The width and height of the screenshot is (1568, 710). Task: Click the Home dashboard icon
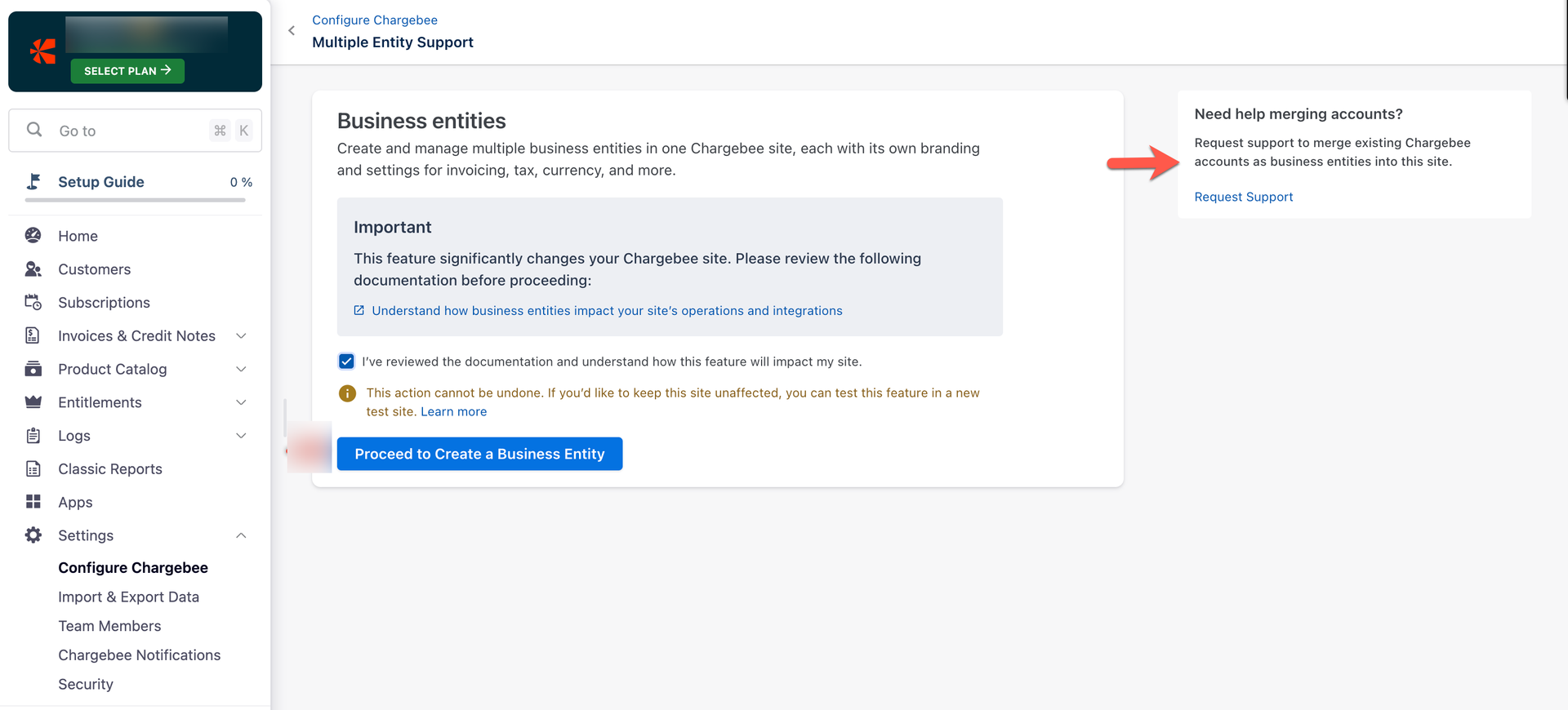pos(33,236)
